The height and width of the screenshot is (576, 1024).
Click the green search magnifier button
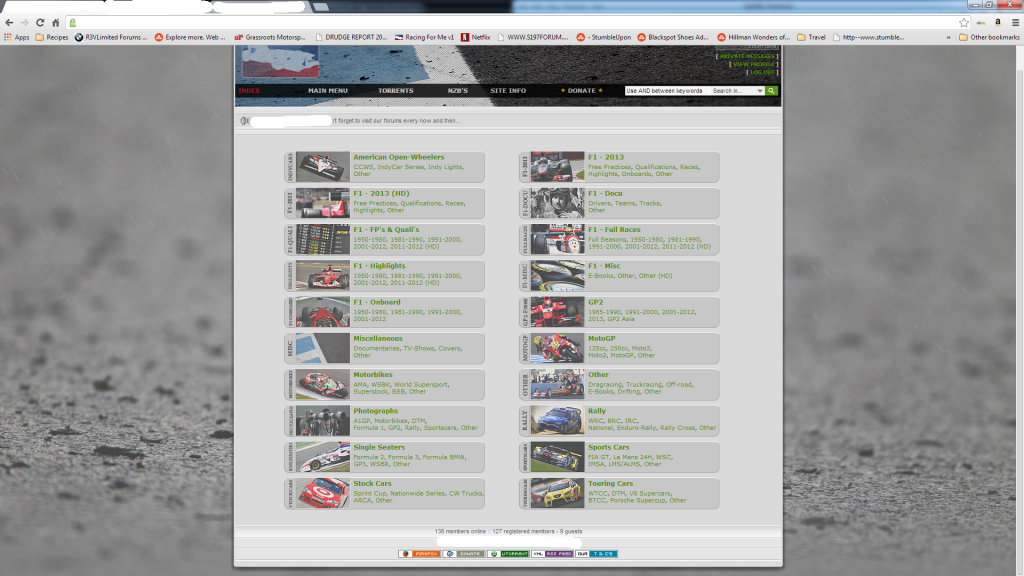point(772,91)
